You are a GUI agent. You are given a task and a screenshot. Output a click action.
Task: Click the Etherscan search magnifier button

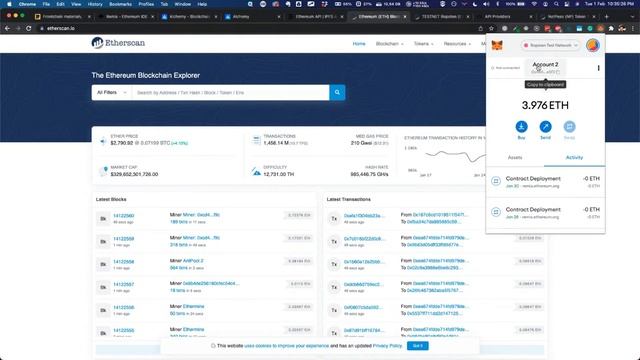337,92
